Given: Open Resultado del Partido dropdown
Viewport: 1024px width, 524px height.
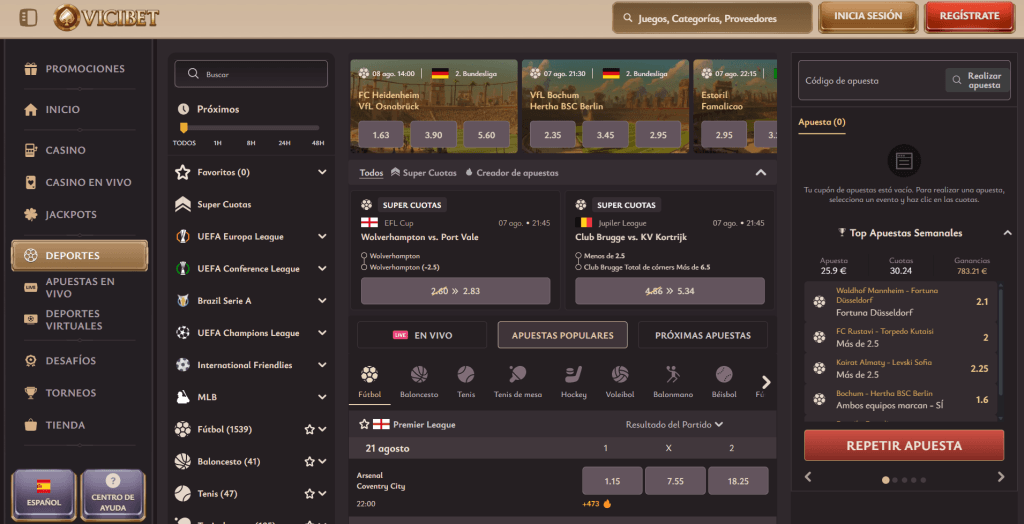Looking at the screenshot, I should point(674,425).
